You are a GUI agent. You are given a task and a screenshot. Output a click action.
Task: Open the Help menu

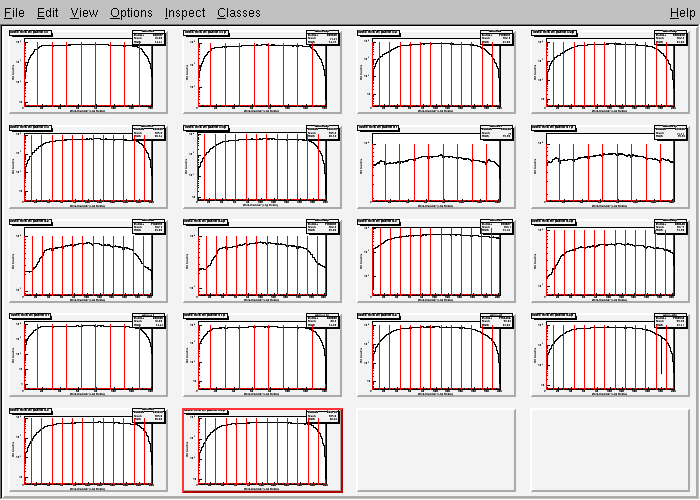(683, 12)
